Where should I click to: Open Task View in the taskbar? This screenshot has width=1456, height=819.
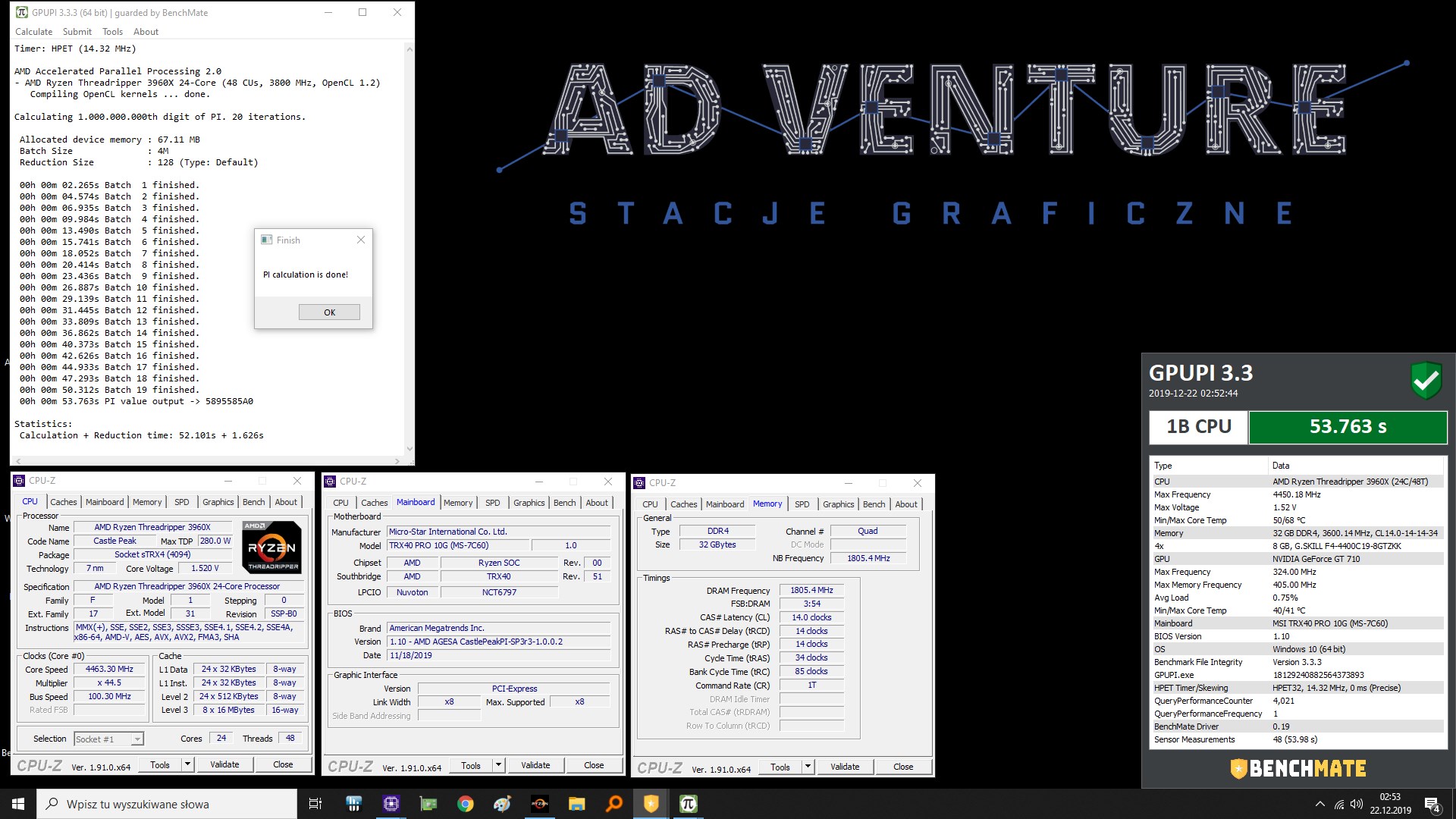click(x=315, y=804)
